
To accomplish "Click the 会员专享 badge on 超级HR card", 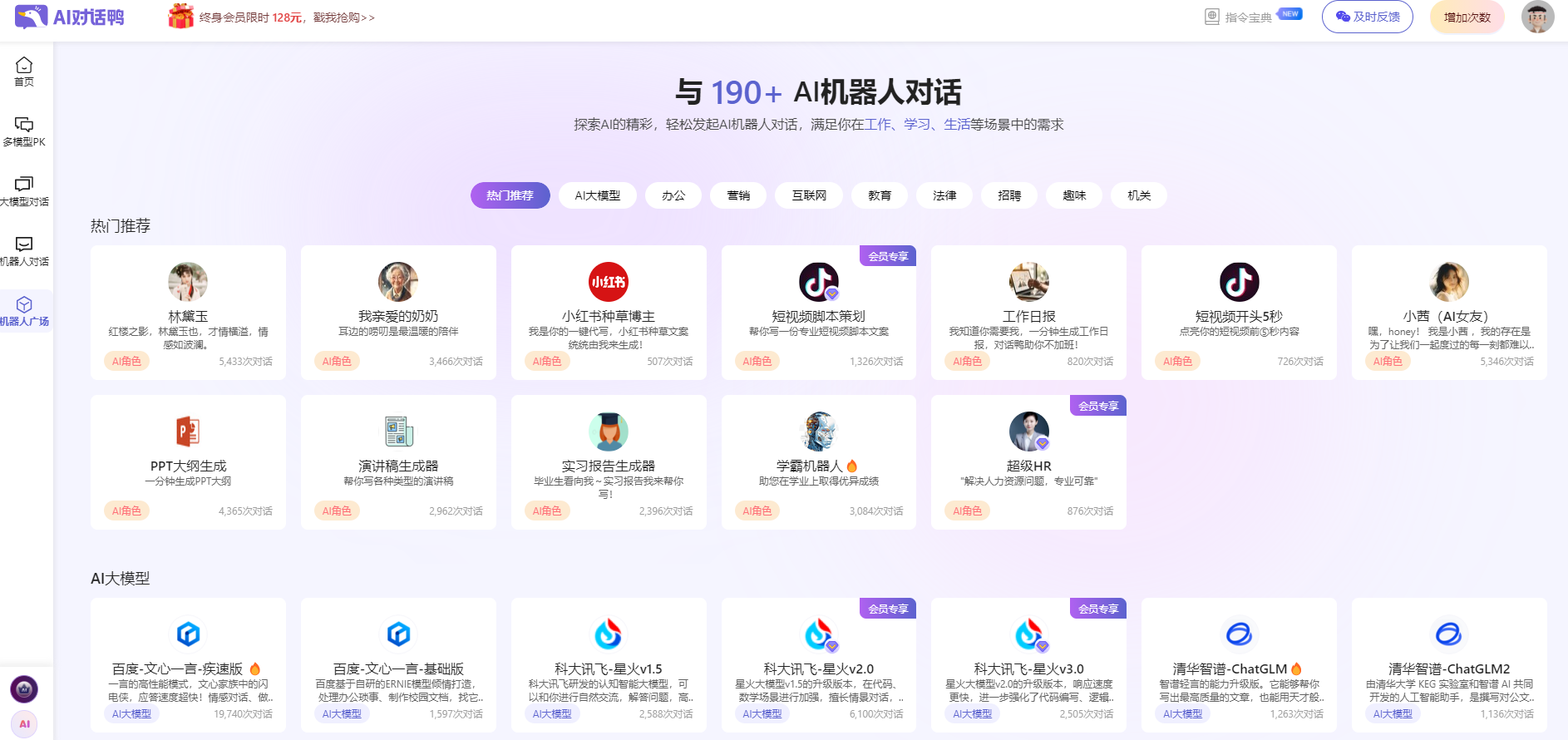I will pyautogui.click(x=1098, y=406).
